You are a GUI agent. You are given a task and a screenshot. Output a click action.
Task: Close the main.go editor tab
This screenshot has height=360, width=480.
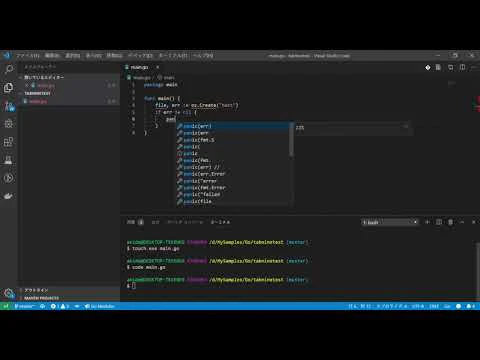(158, 67)
